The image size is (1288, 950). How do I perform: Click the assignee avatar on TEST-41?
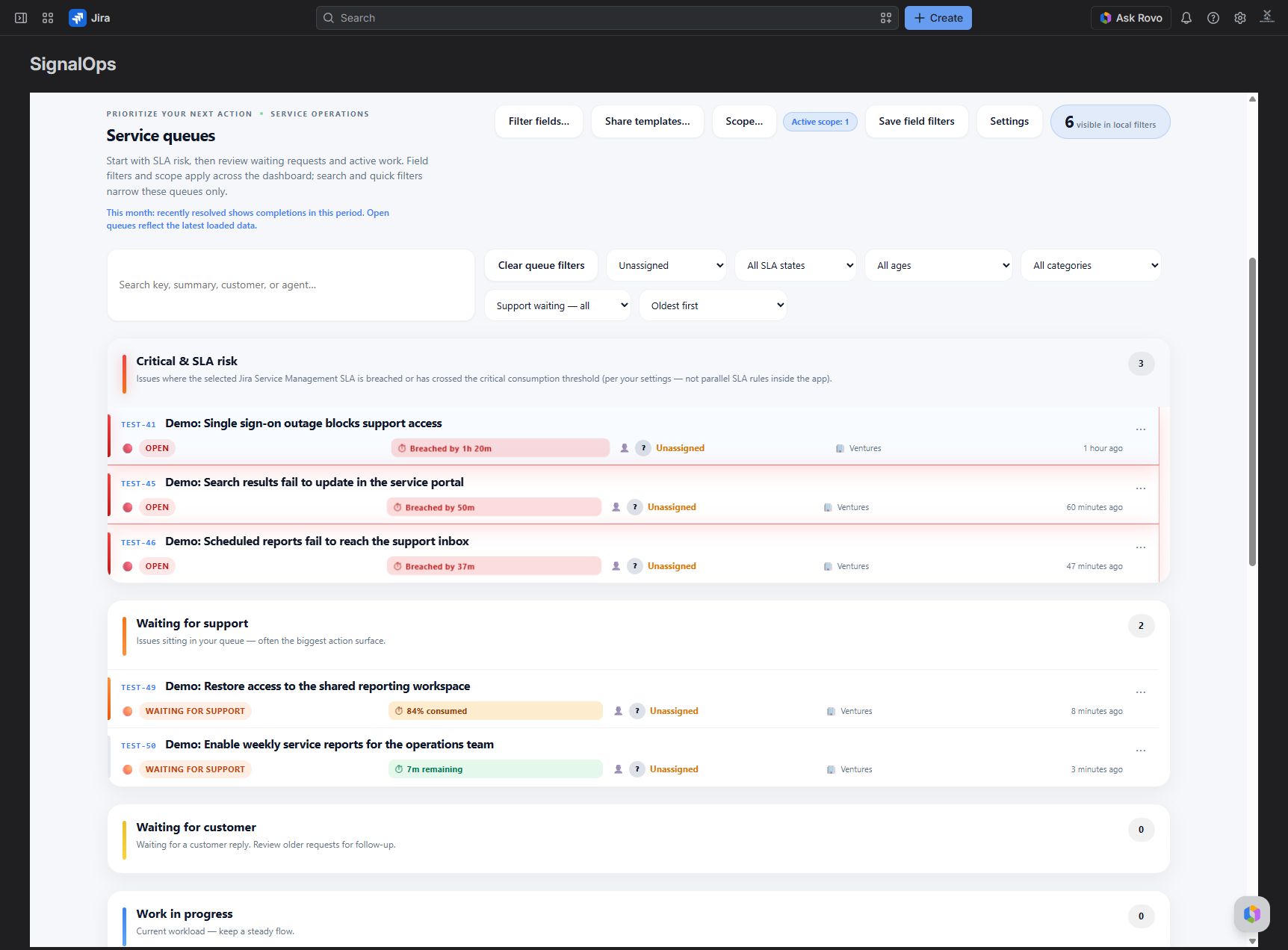pyautogui.click(x=643, y=448)
